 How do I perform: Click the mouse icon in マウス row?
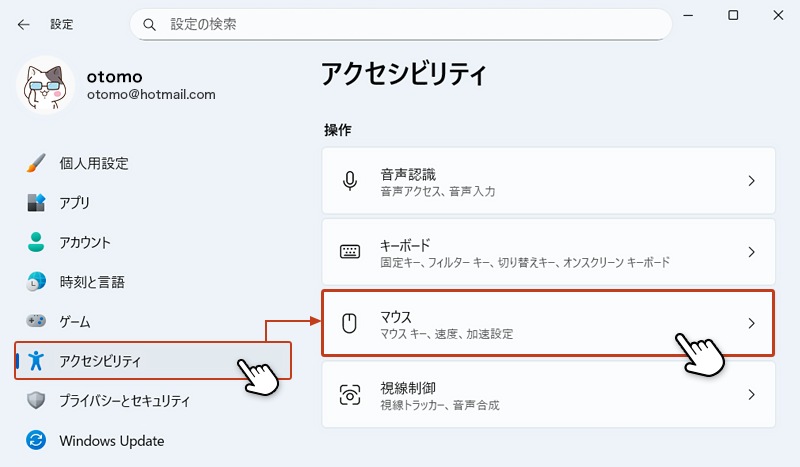click(x=349, y=323)
